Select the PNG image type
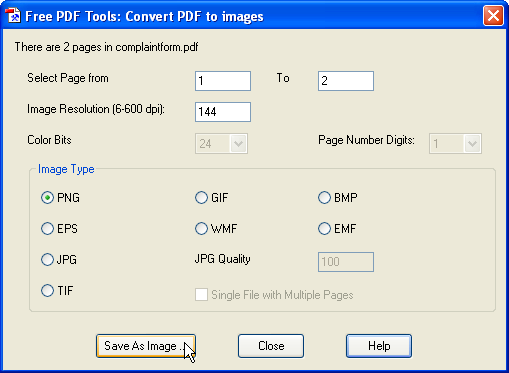This screenshot has height=373, width=509. tap(47, 198)
